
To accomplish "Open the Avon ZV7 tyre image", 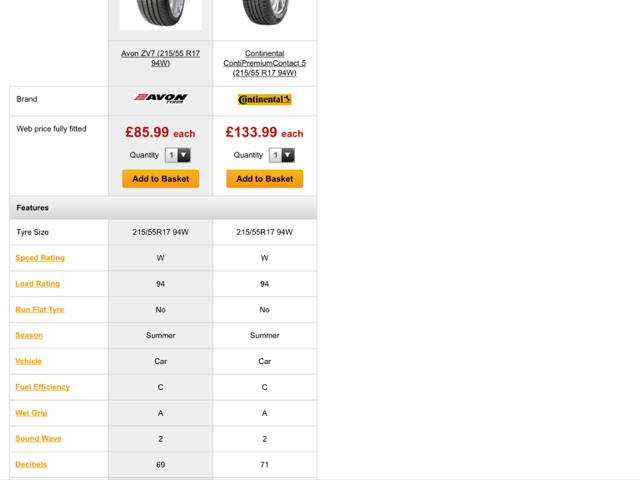I will (x=160, y=14).
